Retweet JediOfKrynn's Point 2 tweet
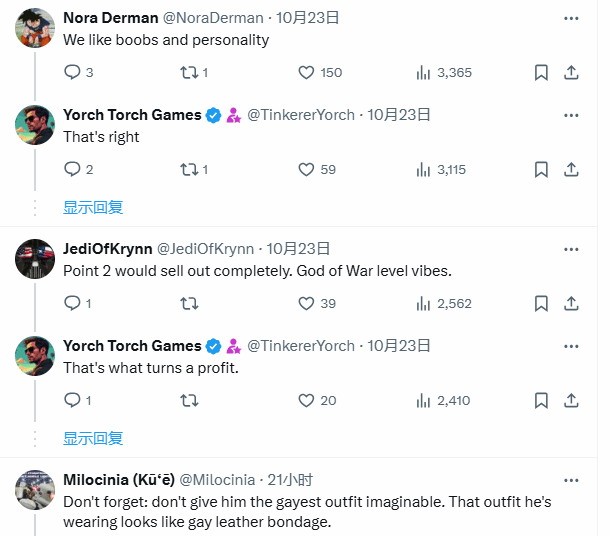The image size is (610, 536). tap(187, 303)
